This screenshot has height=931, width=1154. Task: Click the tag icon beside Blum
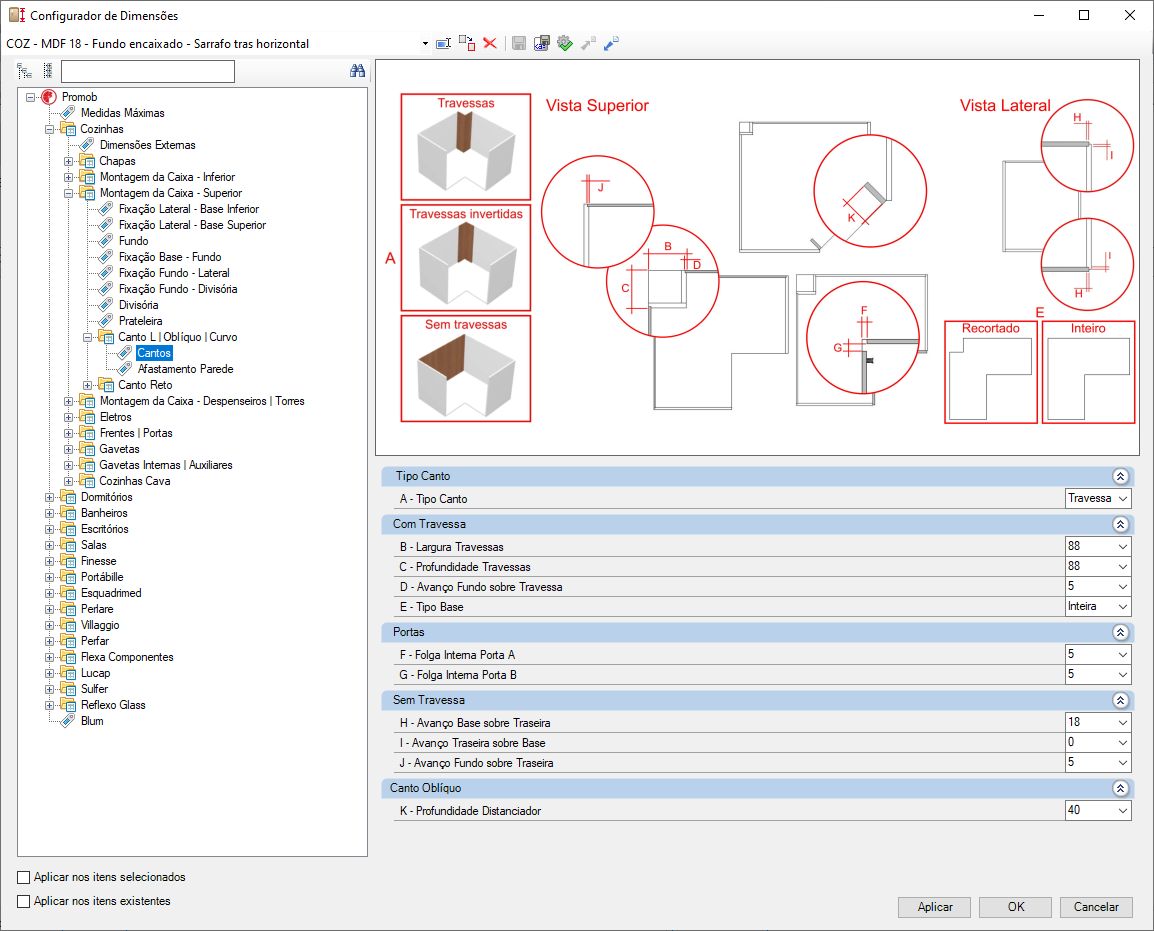click(68, 721)
